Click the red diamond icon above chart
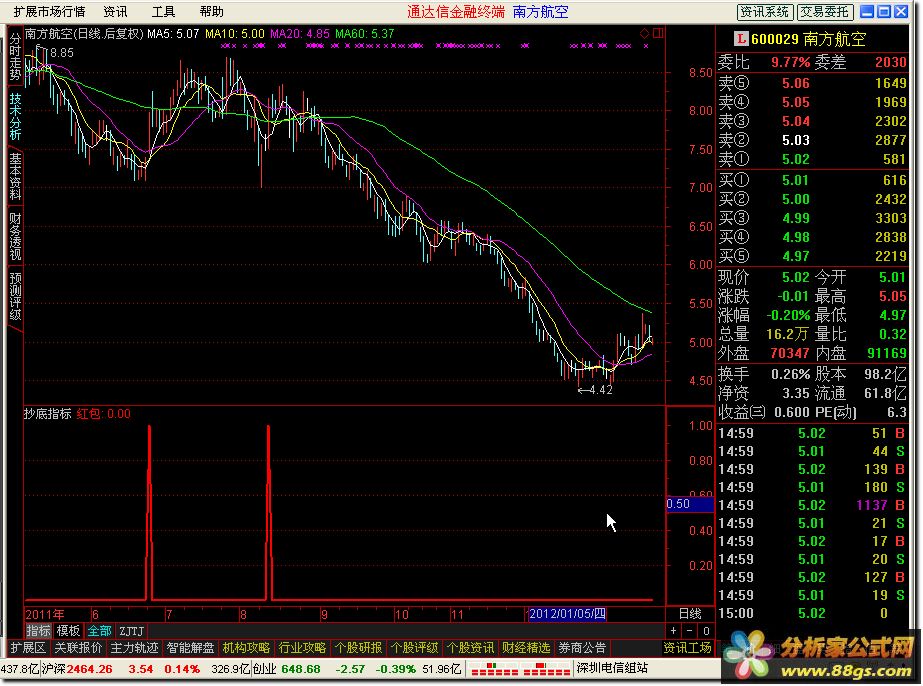This screenshot has height=686, width=923. (x=645, y=34)
